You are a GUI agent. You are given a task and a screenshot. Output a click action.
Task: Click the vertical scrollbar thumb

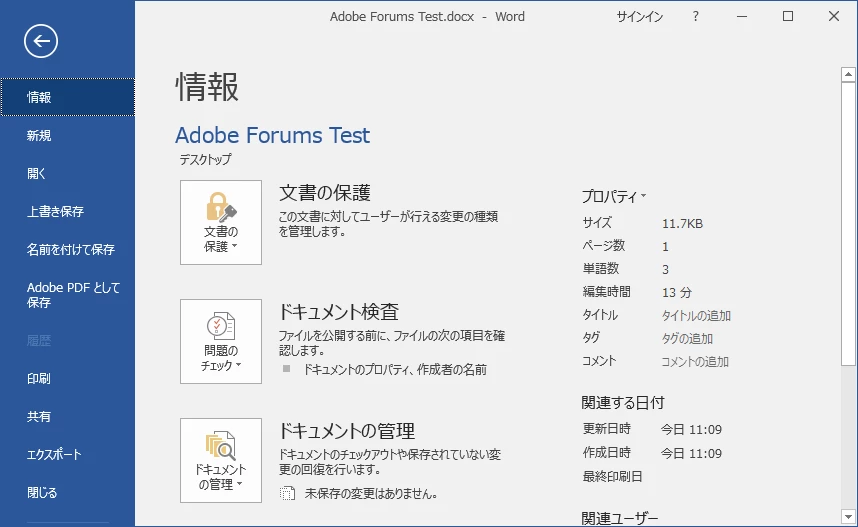[848, 223]
